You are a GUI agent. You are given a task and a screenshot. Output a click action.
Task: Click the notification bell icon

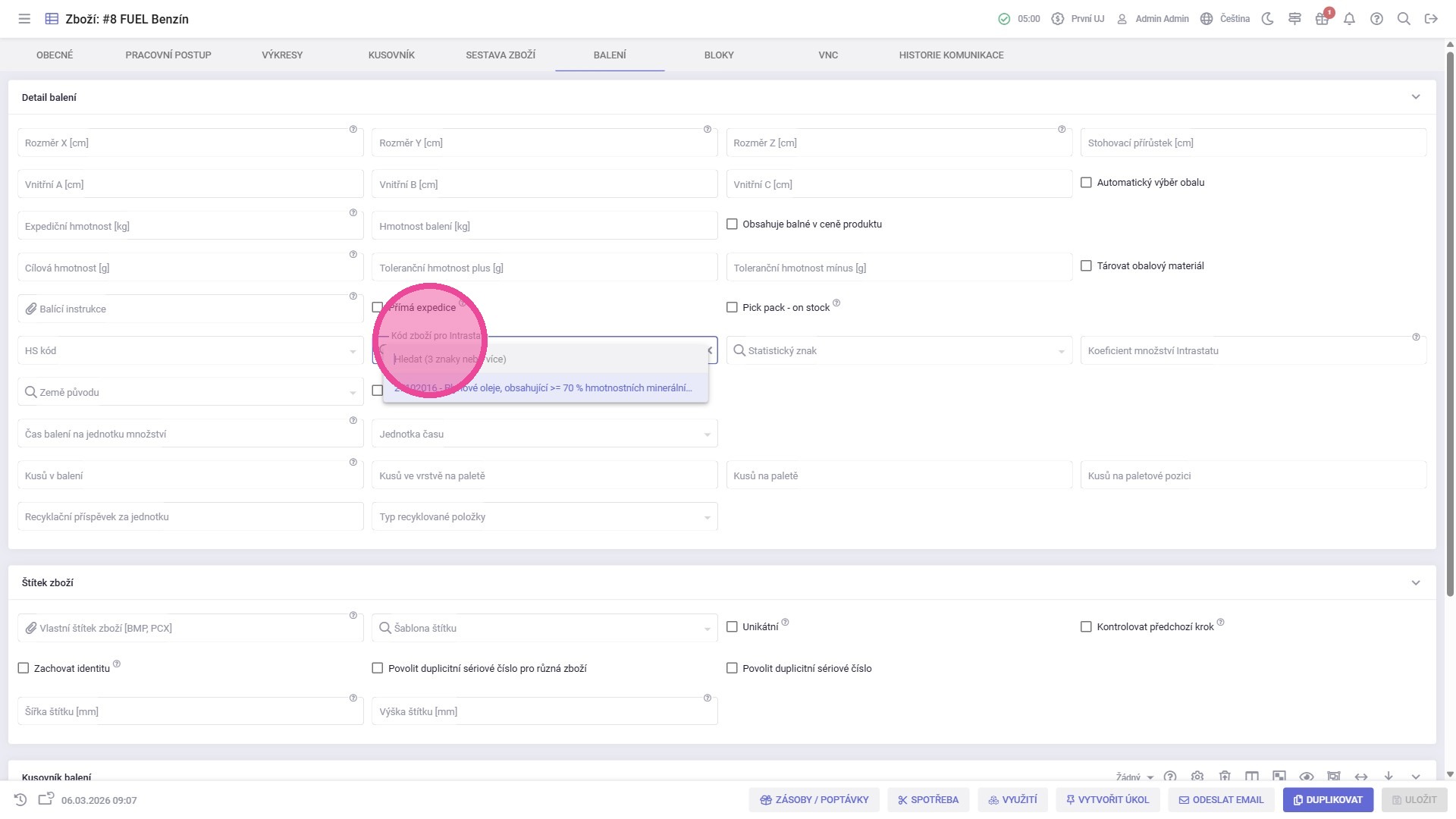click(1349, 19)
